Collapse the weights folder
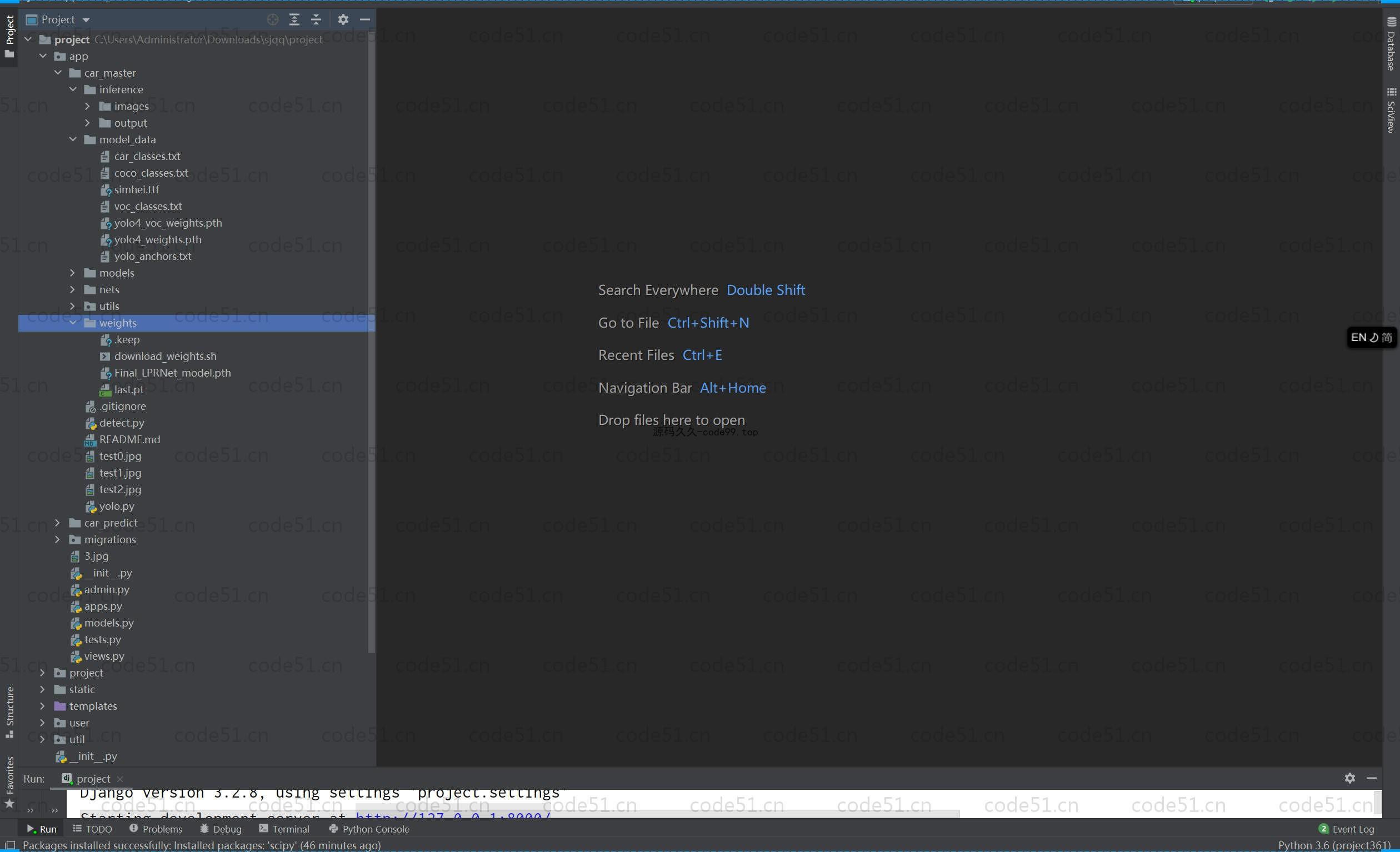 (73, 323)
